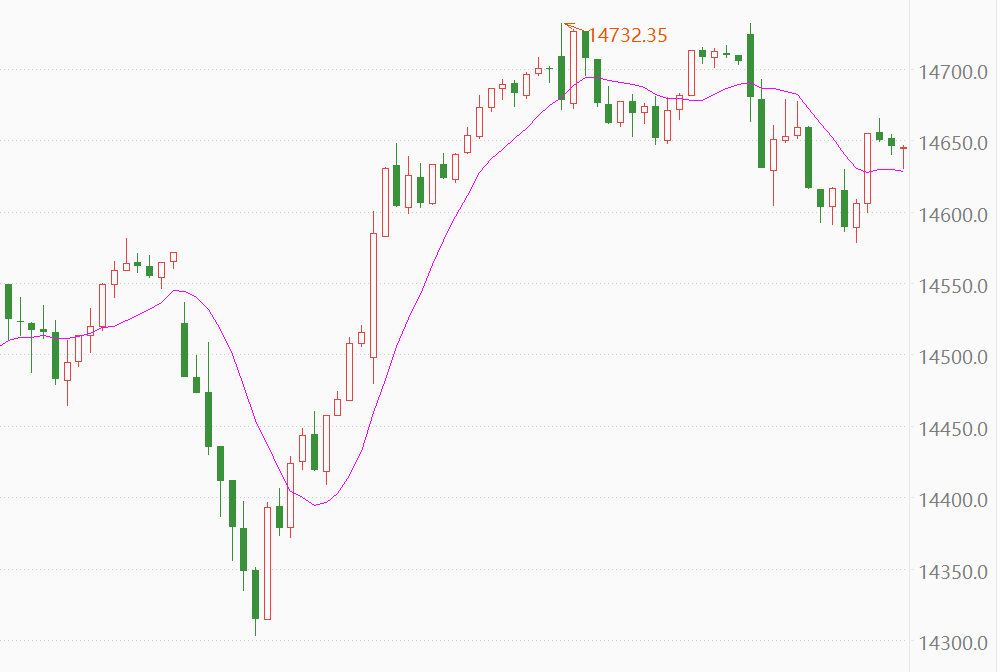The image size is (997, 672).
Task: Select the 14350.0 price axis label
Action: point(952,572)
